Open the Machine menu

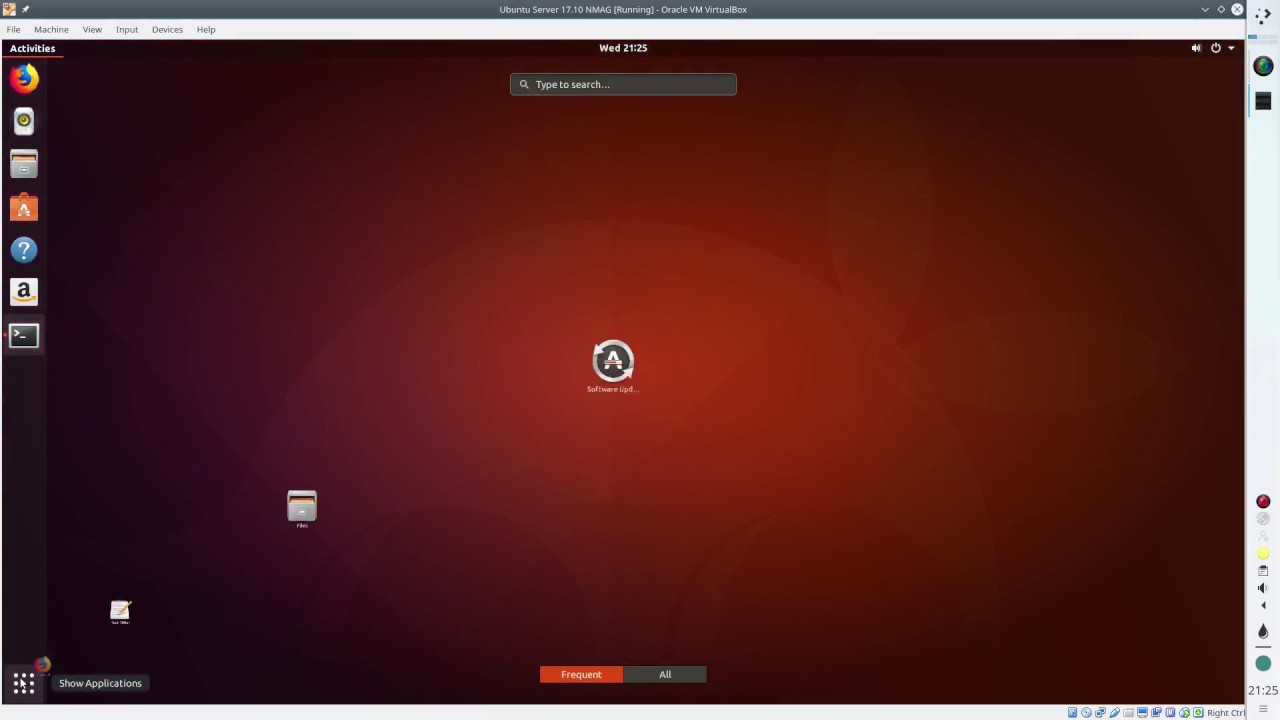coord(51,29)
